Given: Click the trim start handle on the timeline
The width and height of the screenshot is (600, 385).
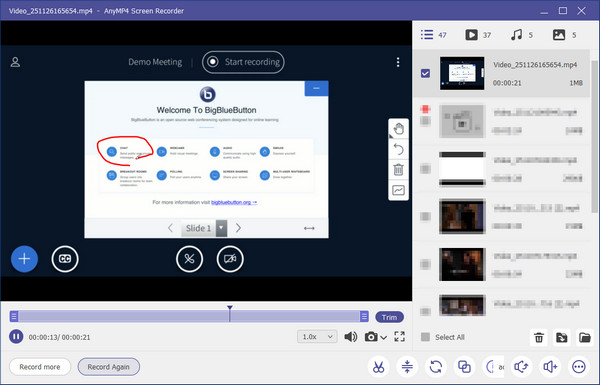Looking at the screenshot, I should [14, 316].
